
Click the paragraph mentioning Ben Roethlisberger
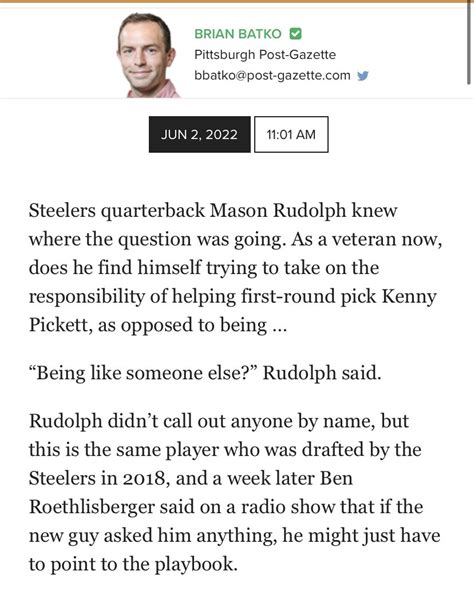click(234, 493)
